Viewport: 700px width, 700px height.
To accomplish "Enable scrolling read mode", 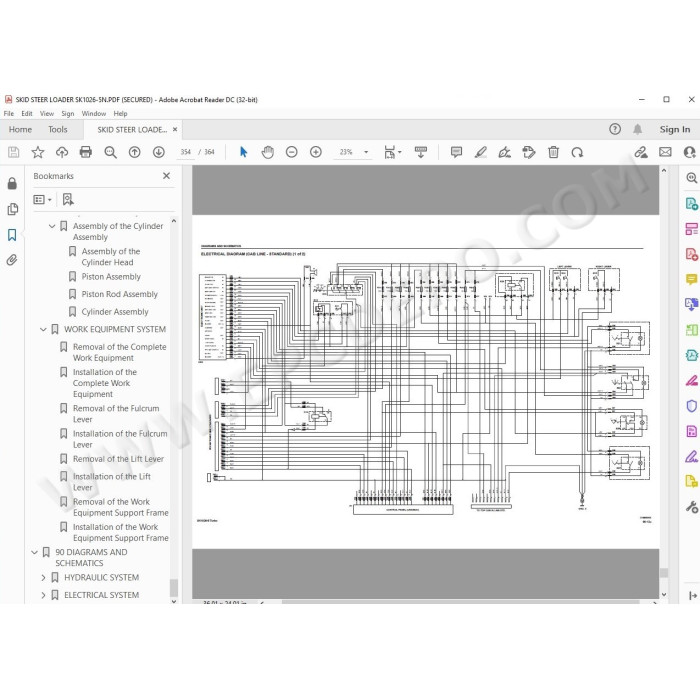I will [421, 152].
